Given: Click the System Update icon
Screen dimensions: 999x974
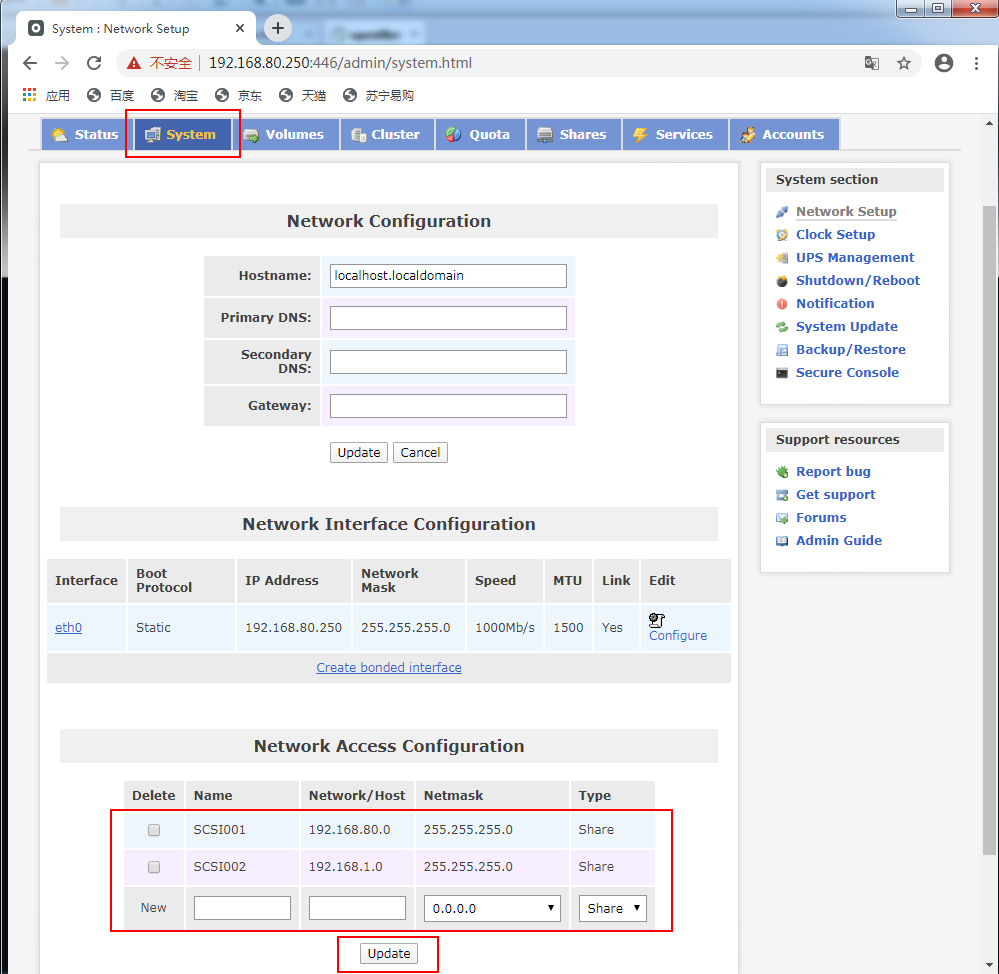Looking at the screenshot, I should (x=782, y=326).
